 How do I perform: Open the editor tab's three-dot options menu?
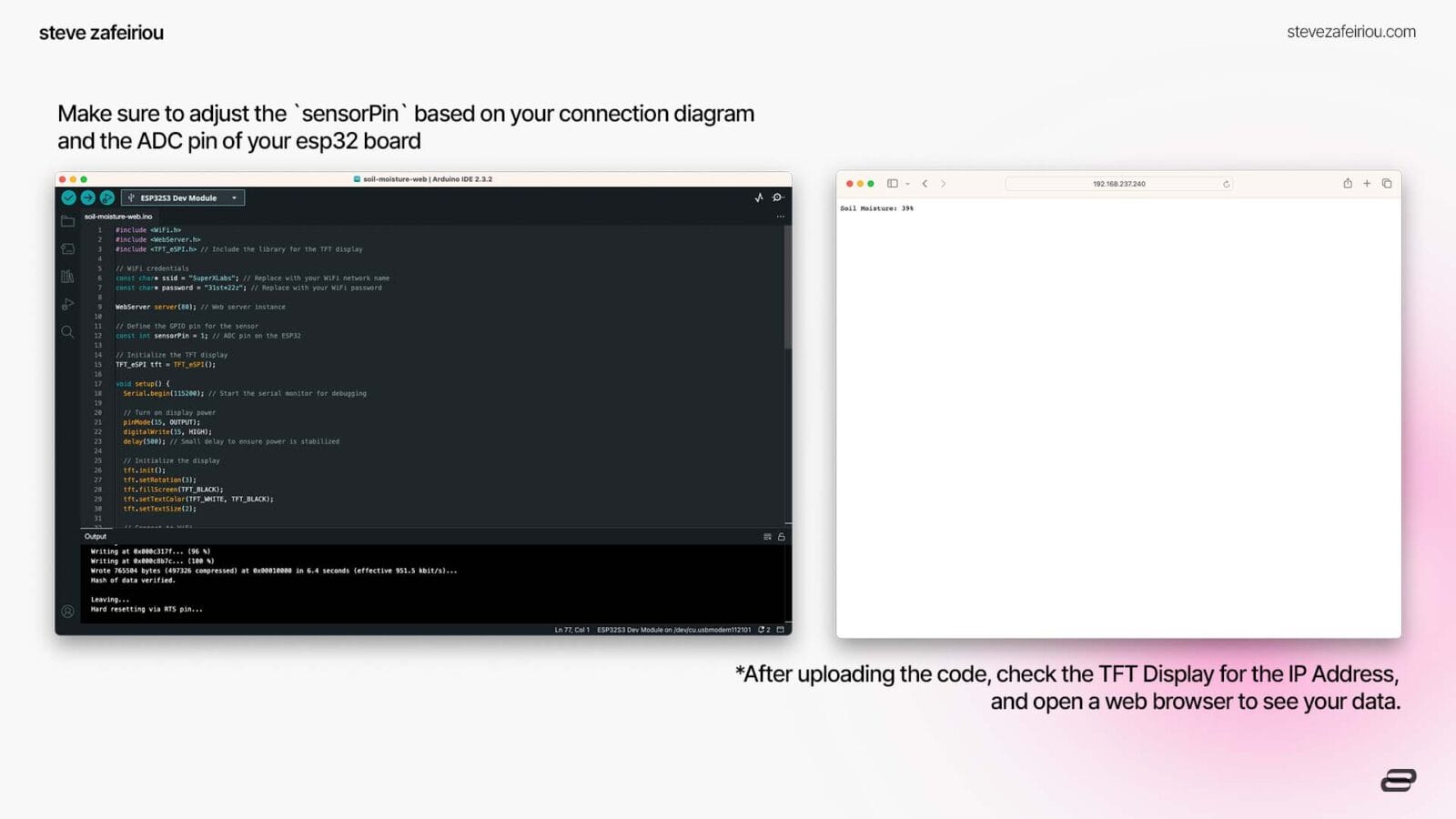pos(780,217)
